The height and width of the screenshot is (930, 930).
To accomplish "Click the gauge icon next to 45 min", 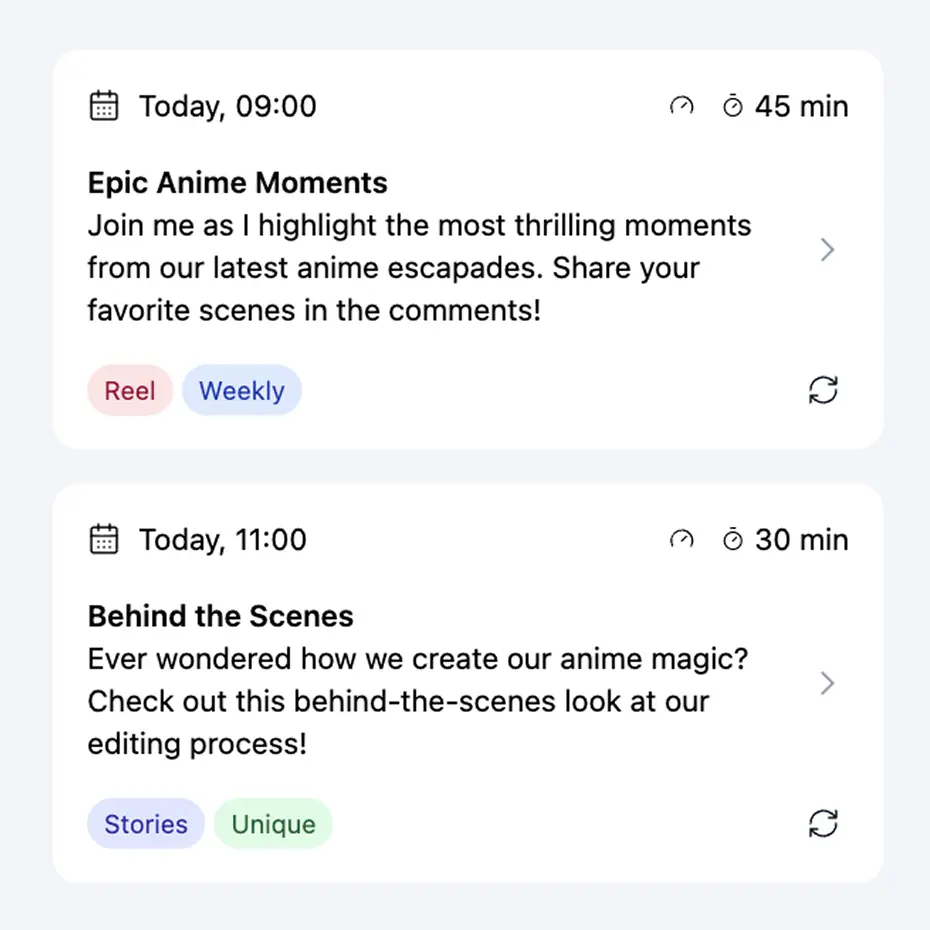I will 681,106.
